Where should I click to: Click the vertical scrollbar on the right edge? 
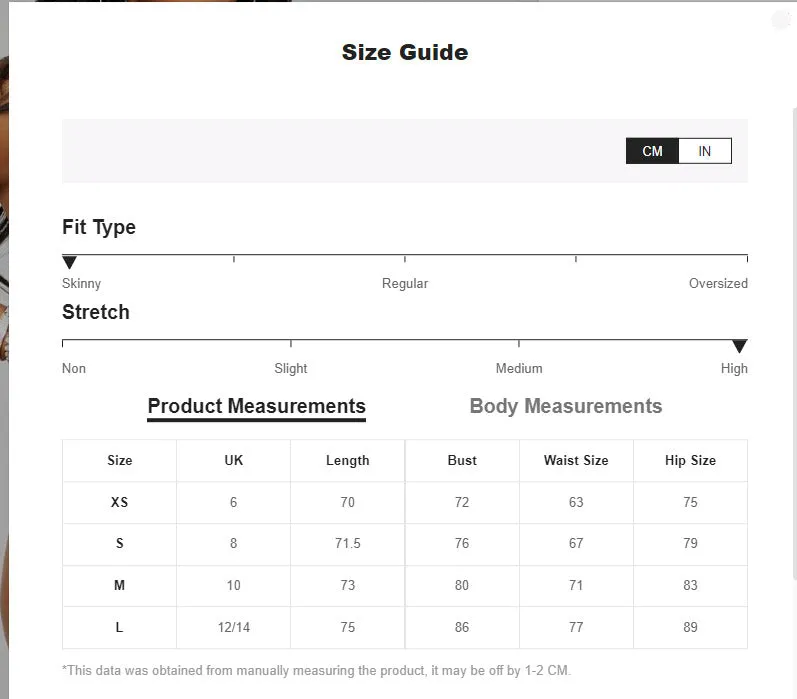pos(794,343)
